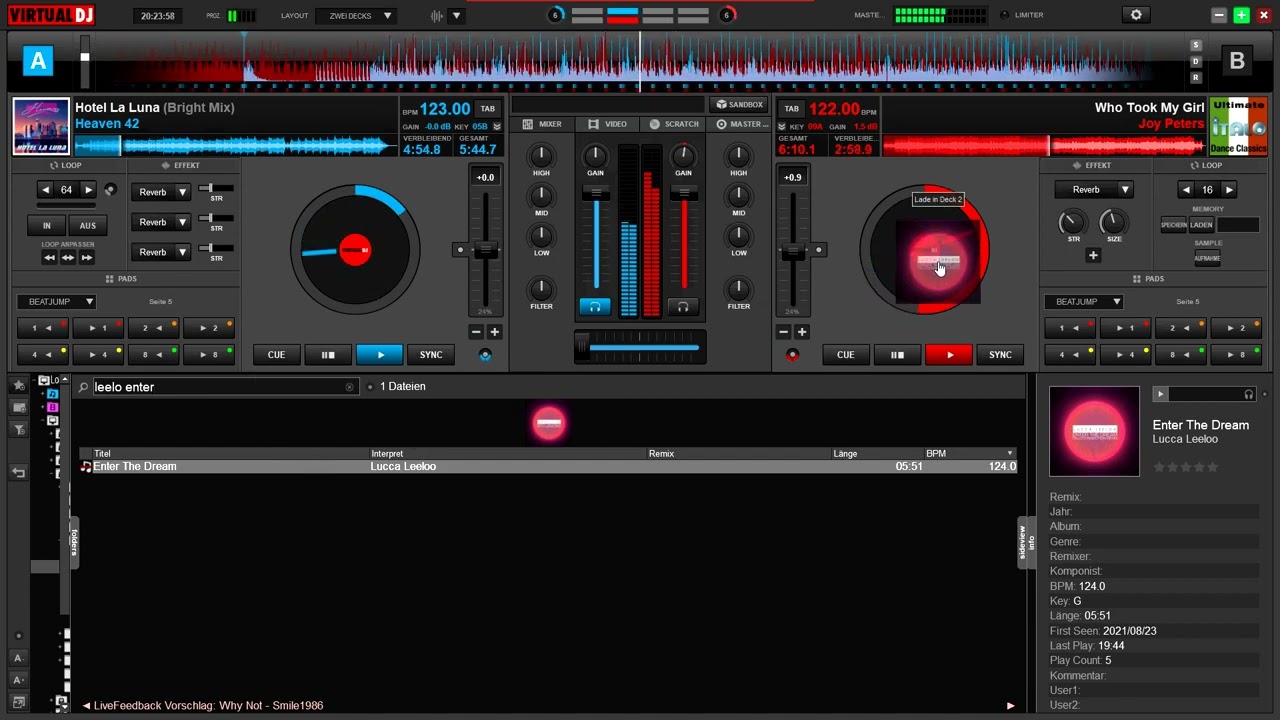The width and height of the screenshot is (1280, 720).
Task: Click left deck SYNC button
Action: point(431,355)
